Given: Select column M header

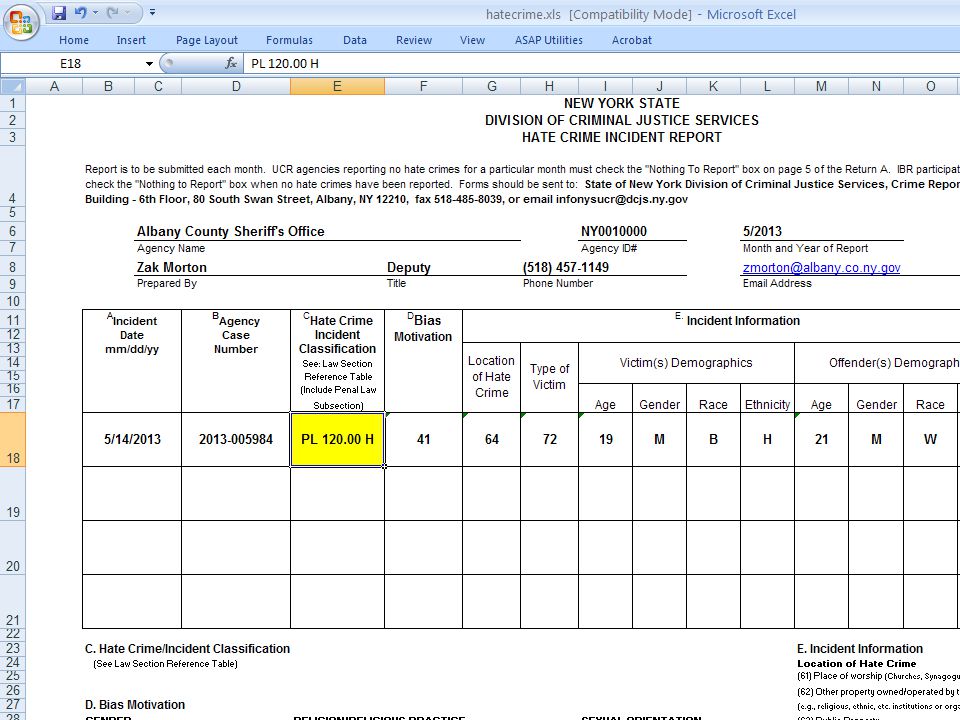Looking at the screenshot, I should 821,86.
